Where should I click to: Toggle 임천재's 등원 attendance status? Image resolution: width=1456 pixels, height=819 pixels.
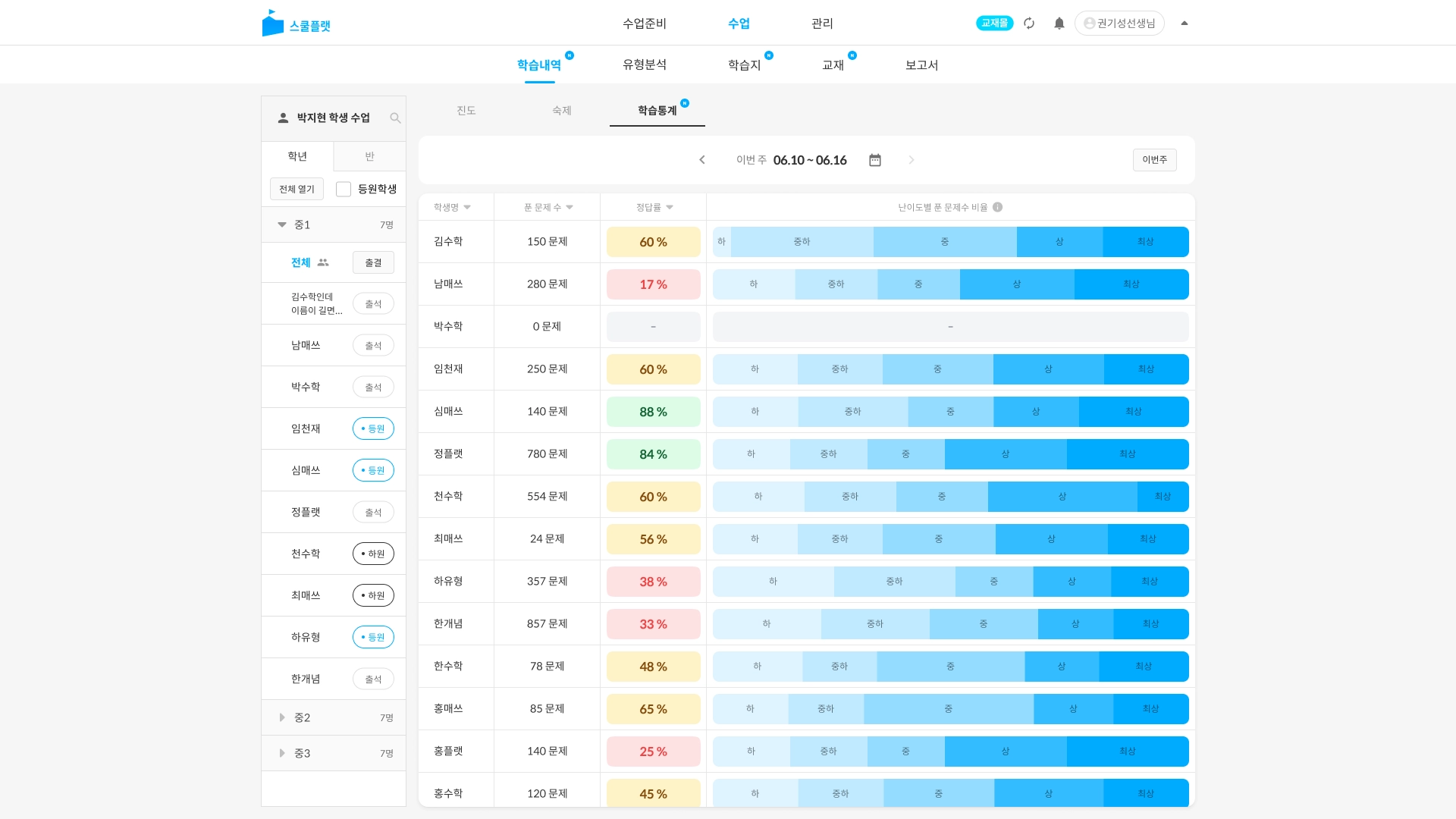[373, 428]
